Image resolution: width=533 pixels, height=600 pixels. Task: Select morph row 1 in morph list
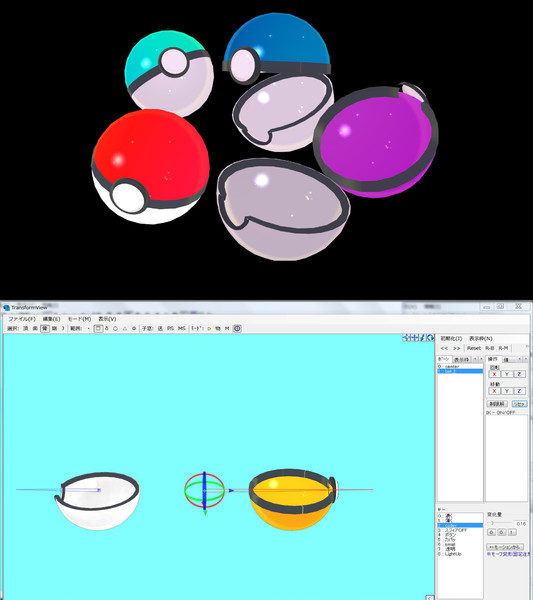[460, 520]
